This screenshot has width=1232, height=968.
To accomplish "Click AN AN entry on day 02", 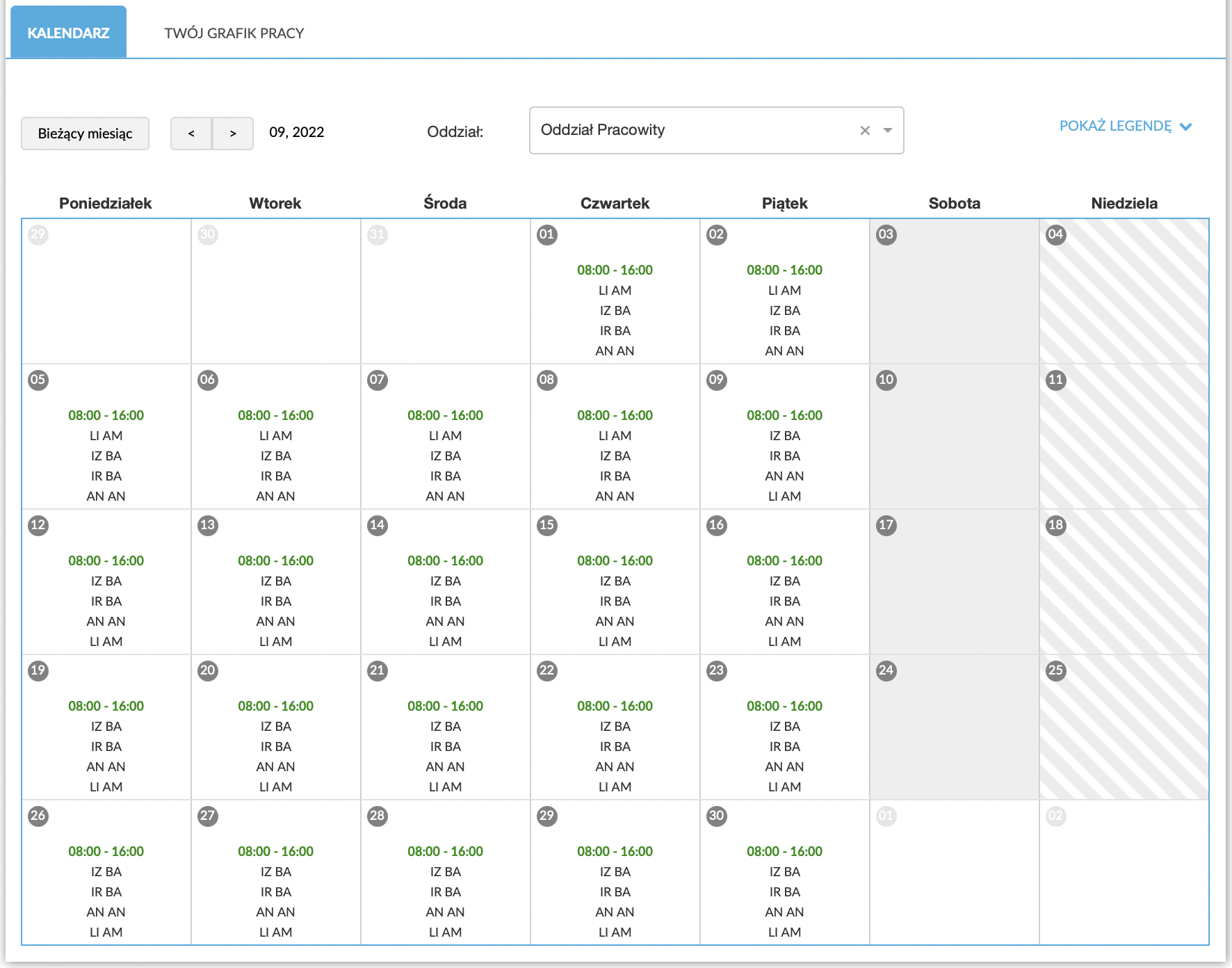I will point(785,350).
